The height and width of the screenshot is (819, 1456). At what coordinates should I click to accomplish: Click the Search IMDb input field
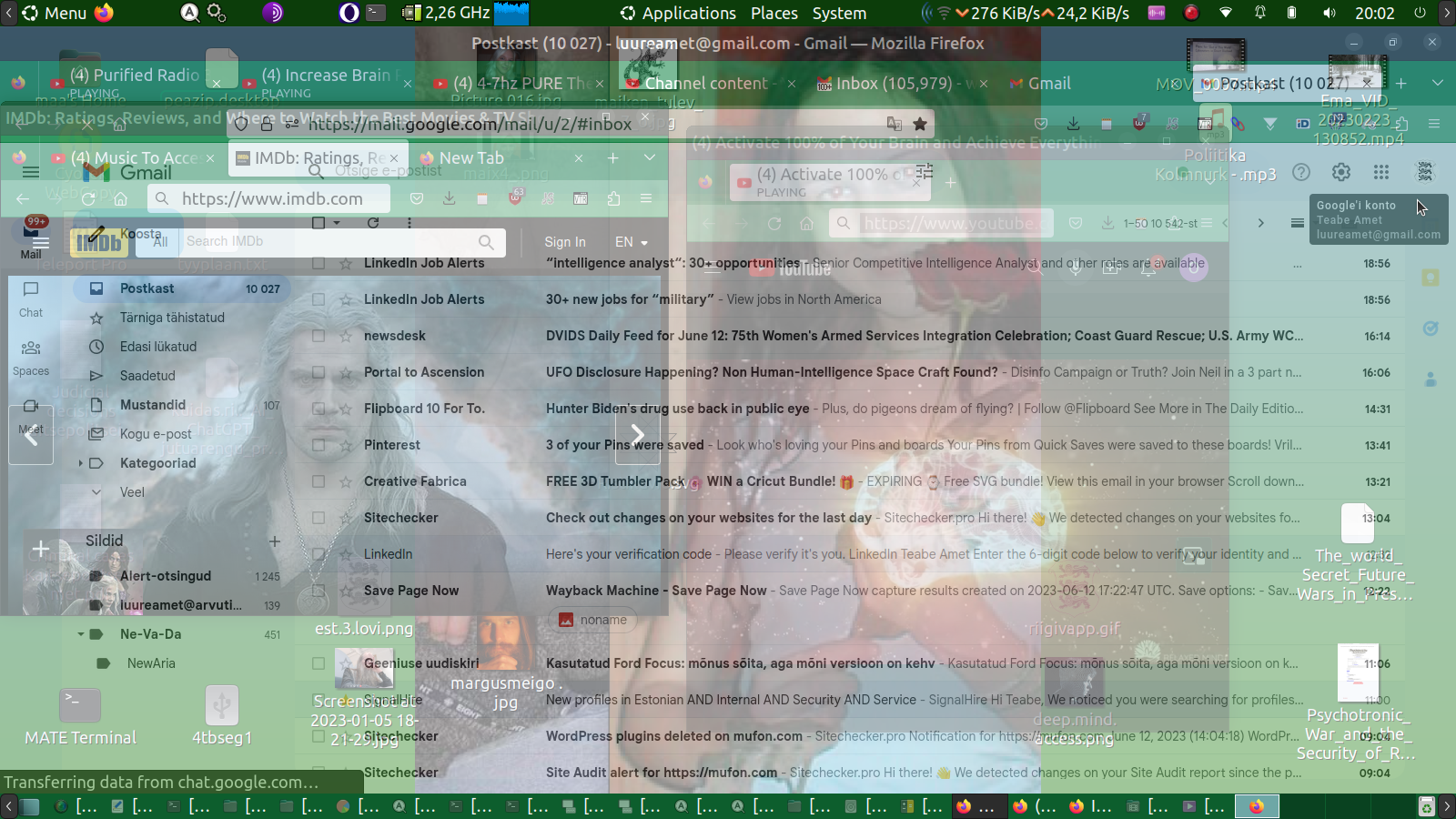(328, 242)
